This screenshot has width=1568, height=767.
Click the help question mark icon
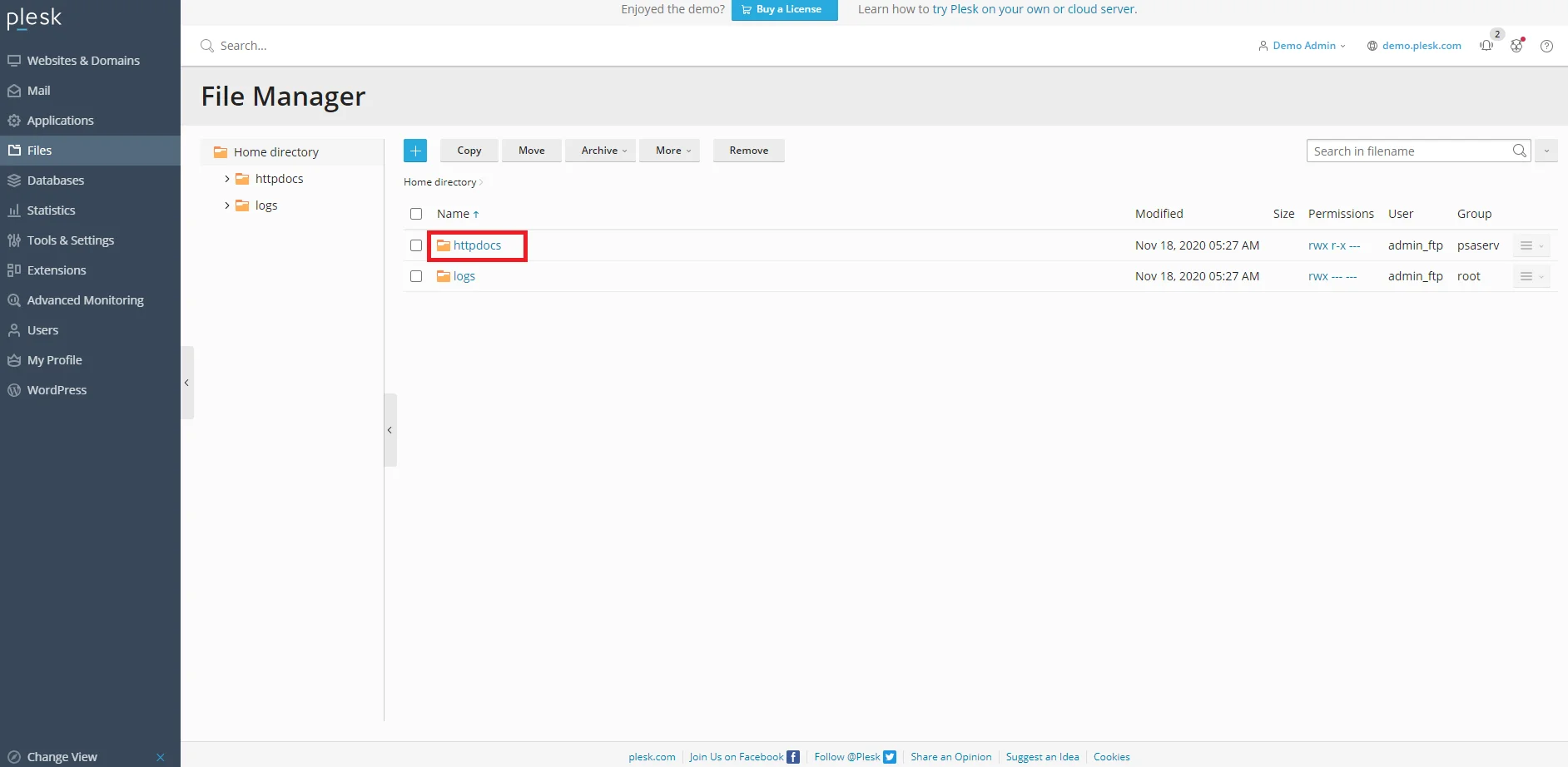(x=1546, y=46)
